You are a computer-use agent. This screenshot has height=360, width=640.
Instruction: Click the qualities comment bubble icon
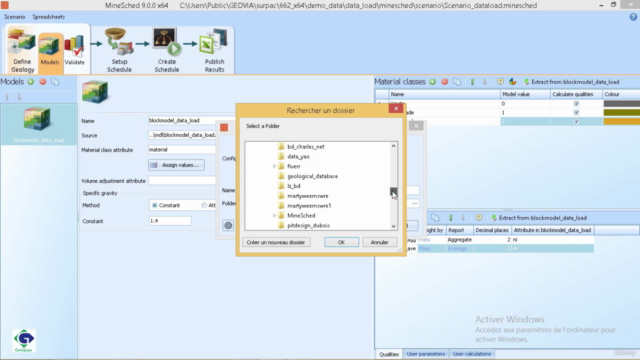(478, 218)
